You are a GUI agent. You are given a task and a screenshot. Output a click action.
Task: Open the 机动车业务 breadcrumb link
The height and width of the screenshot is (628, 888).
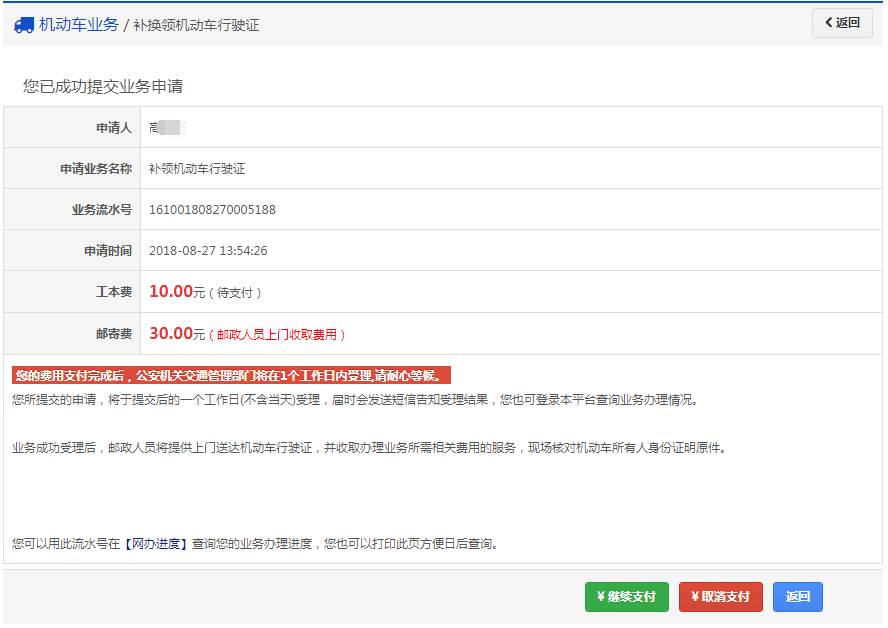[79, 25]
